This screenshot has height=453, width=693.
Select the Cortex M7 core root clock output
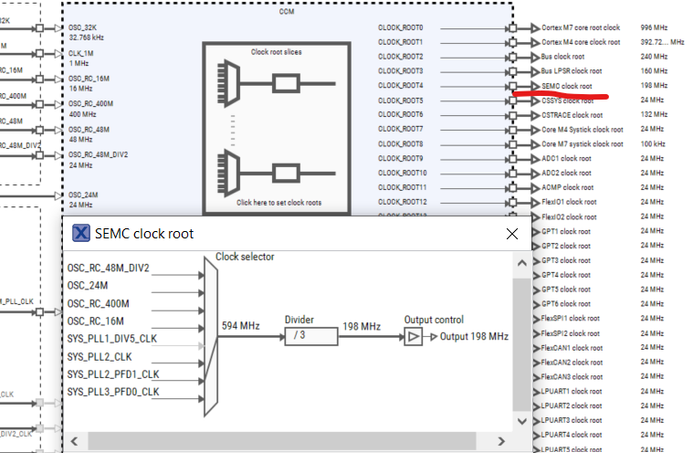(x=581, y=27)
